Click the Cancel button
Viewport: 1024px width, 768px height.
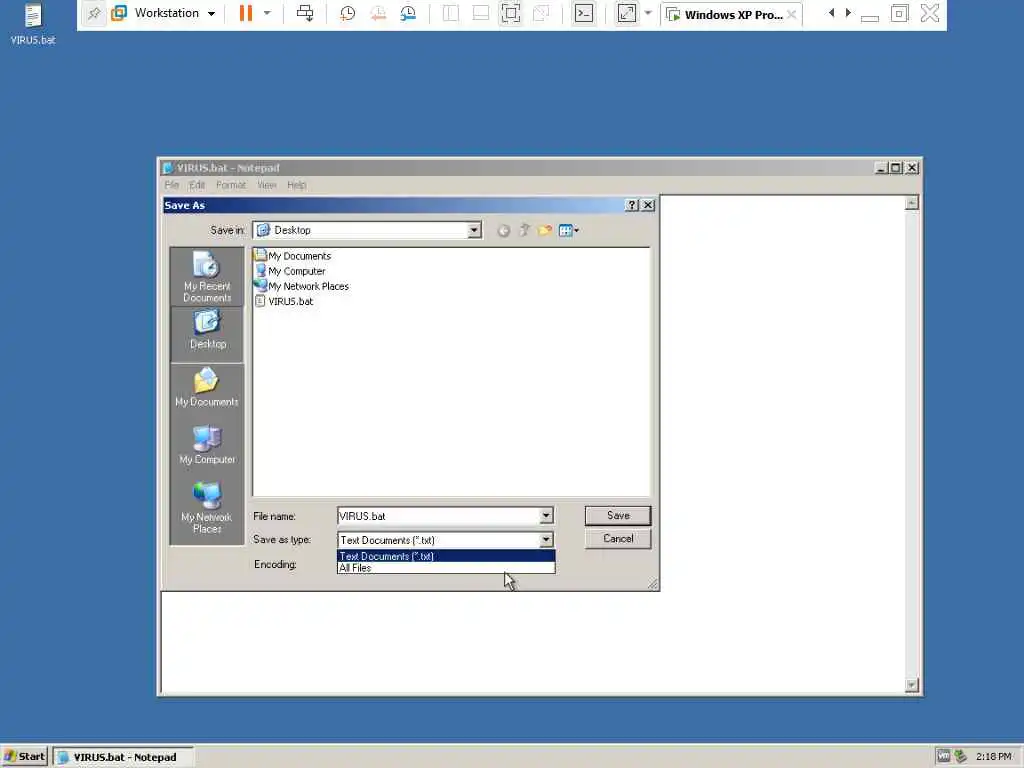pyautogui.click(x=618, y=539)
